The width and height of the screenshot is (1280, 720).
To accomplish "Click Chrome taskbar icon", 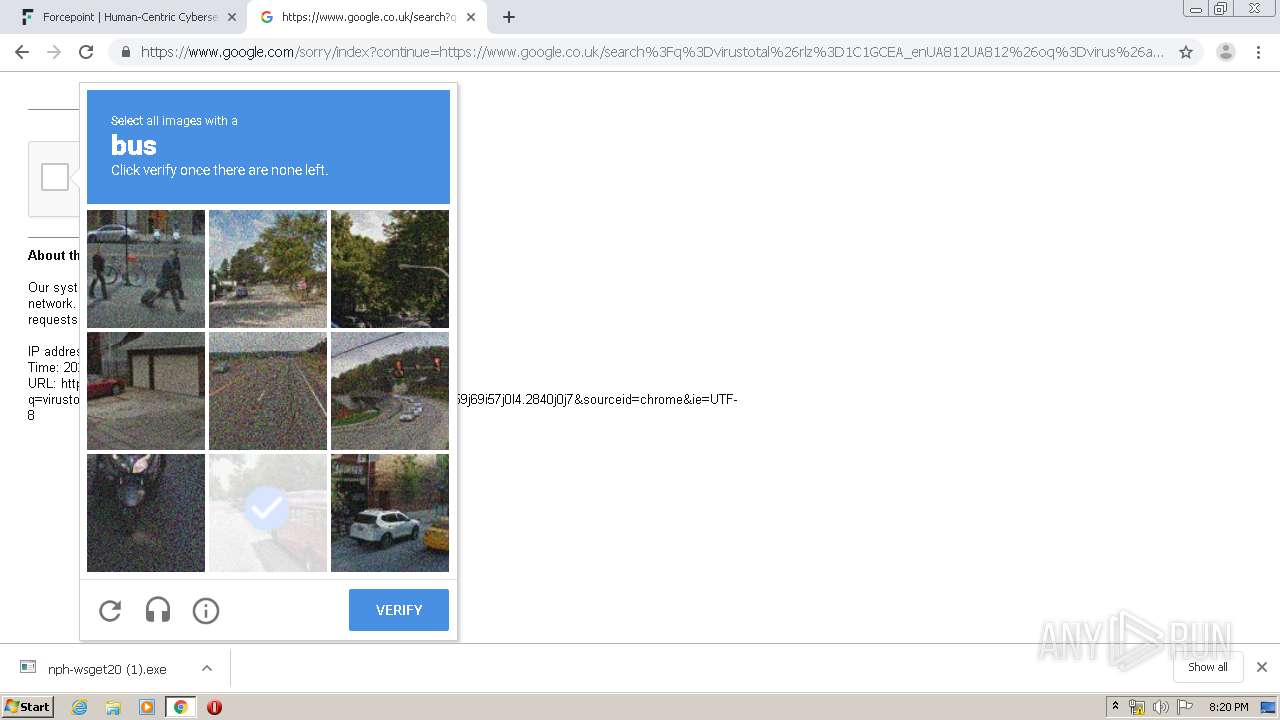I will pos(181,707).
